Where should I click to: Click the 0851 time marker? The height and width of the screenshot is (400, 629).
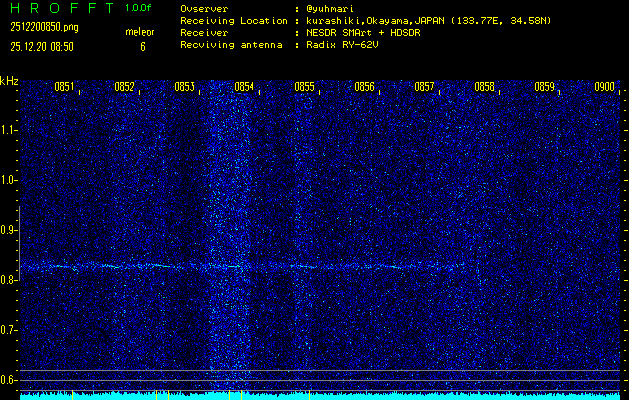[64, 87]
